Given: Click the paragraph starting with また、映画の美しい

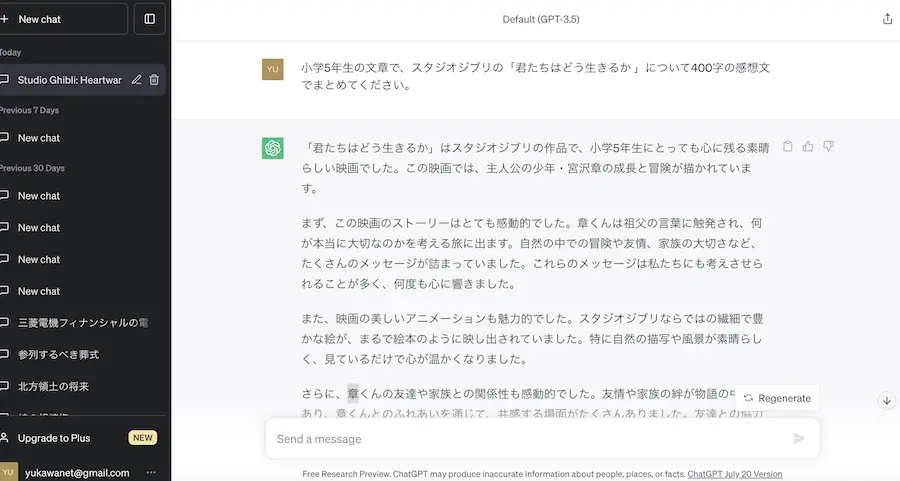Looking at the screenshot, I should (532, 339).
